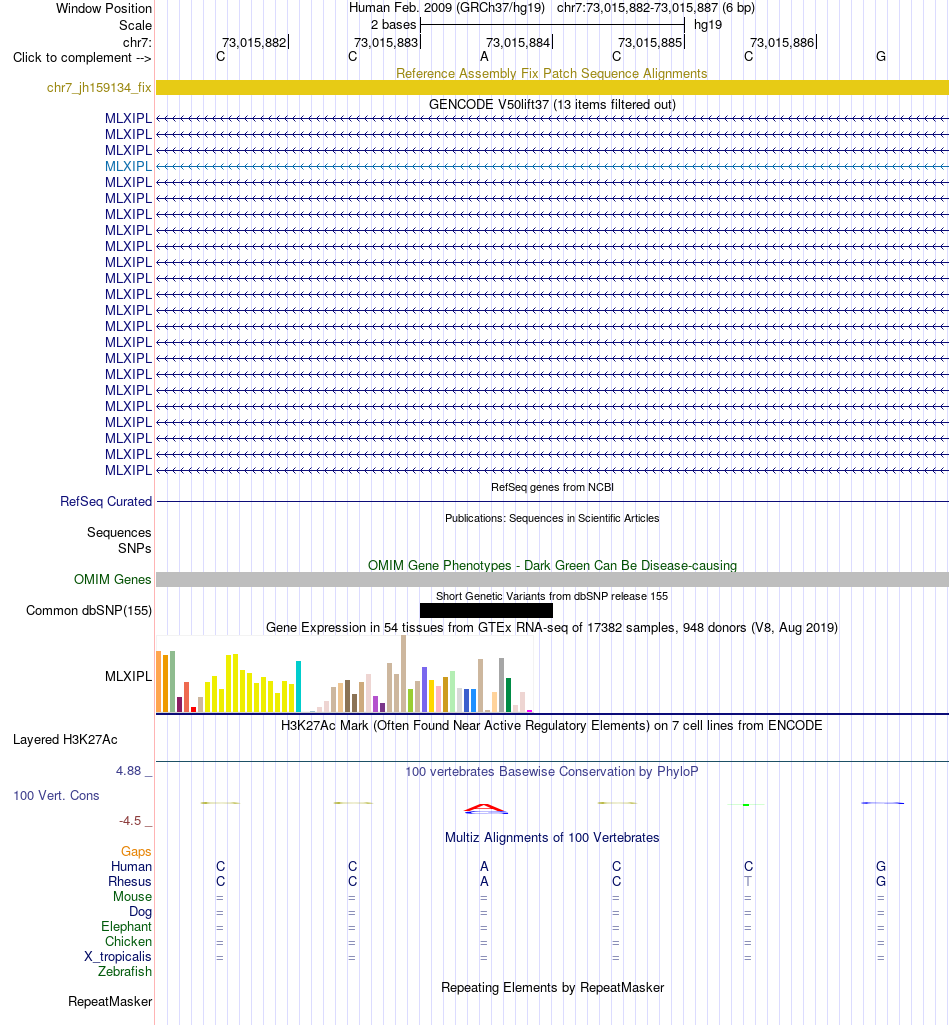950x1025 pixels.
Task: Click the -4.5 PhyloP lower scale value
Action: point(129,820)
